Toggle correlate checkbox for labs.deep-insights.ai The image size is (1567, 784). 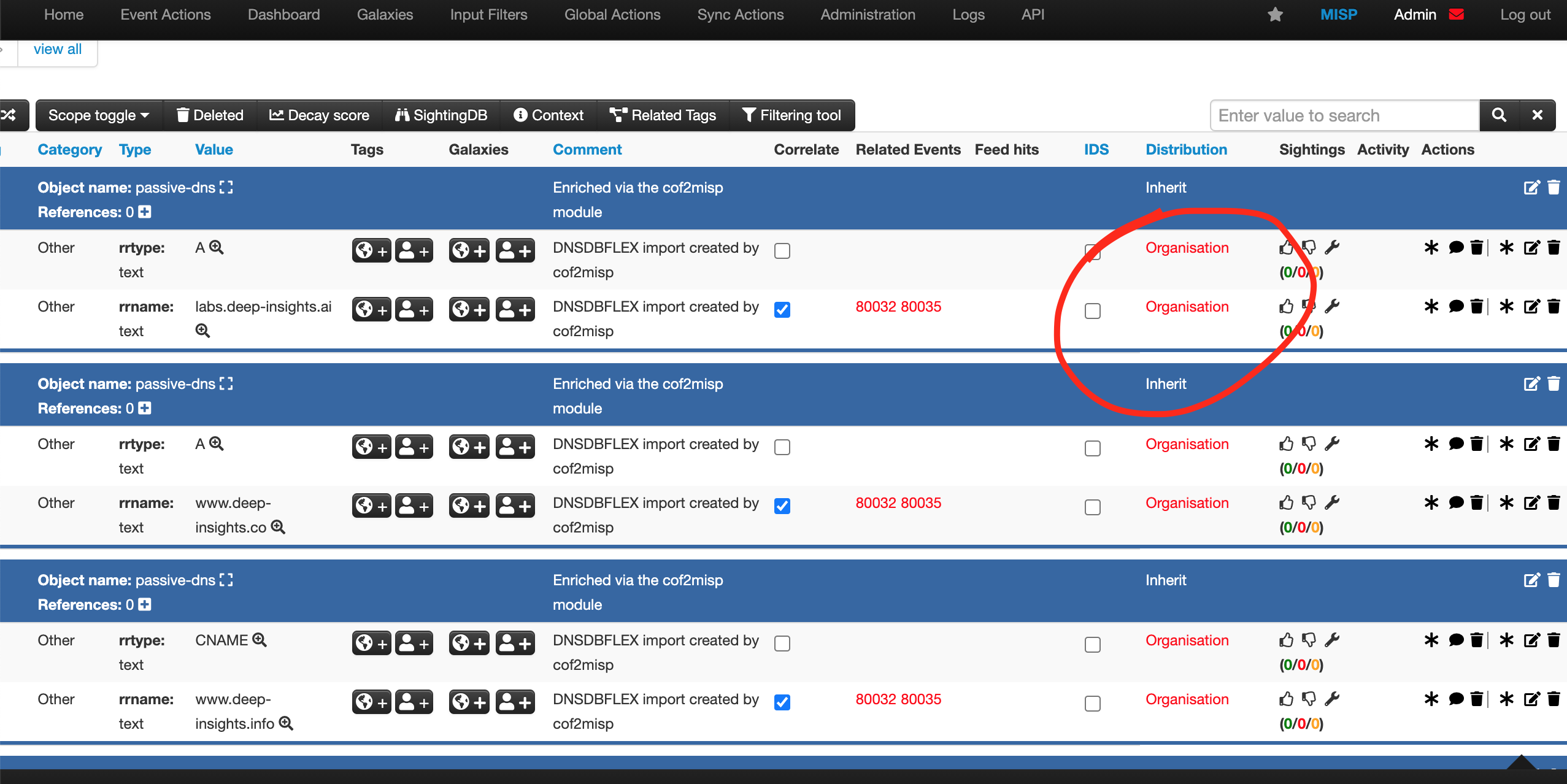point(782,310)
